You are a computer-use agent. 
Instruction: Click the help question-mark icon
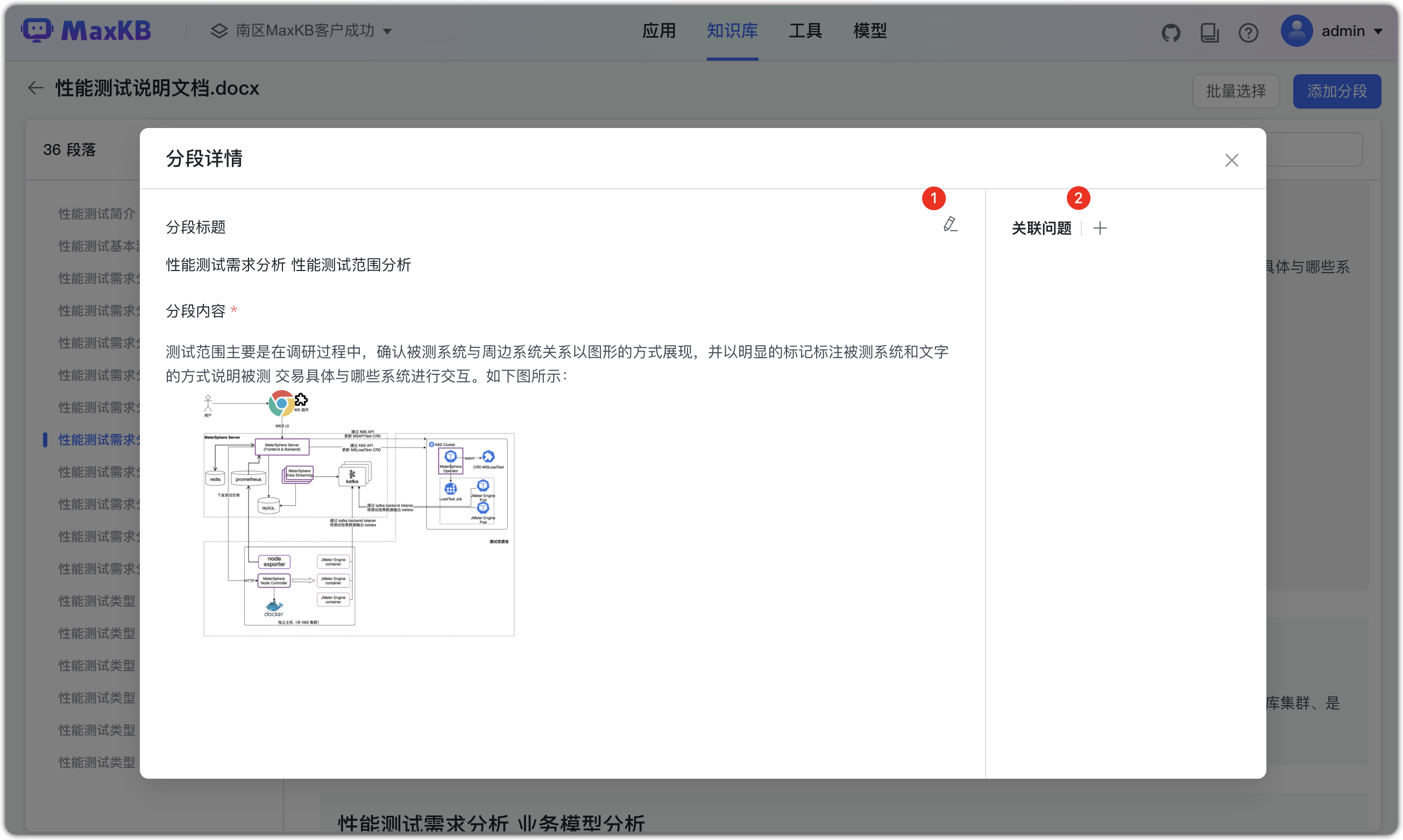(x=1248, y=32)
